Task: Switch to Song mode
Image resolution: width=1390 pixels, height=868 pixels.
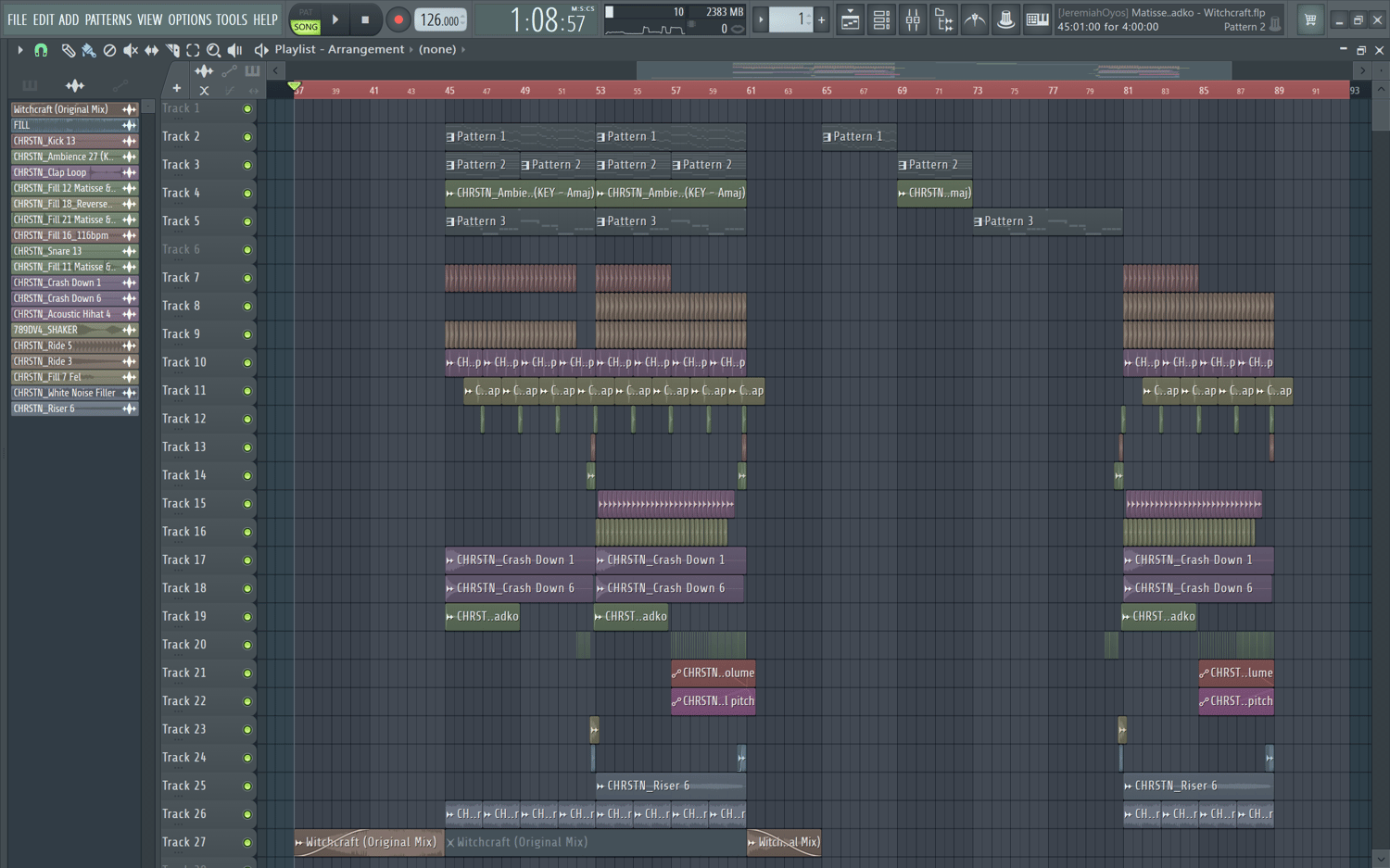Action: coord(306,27)
